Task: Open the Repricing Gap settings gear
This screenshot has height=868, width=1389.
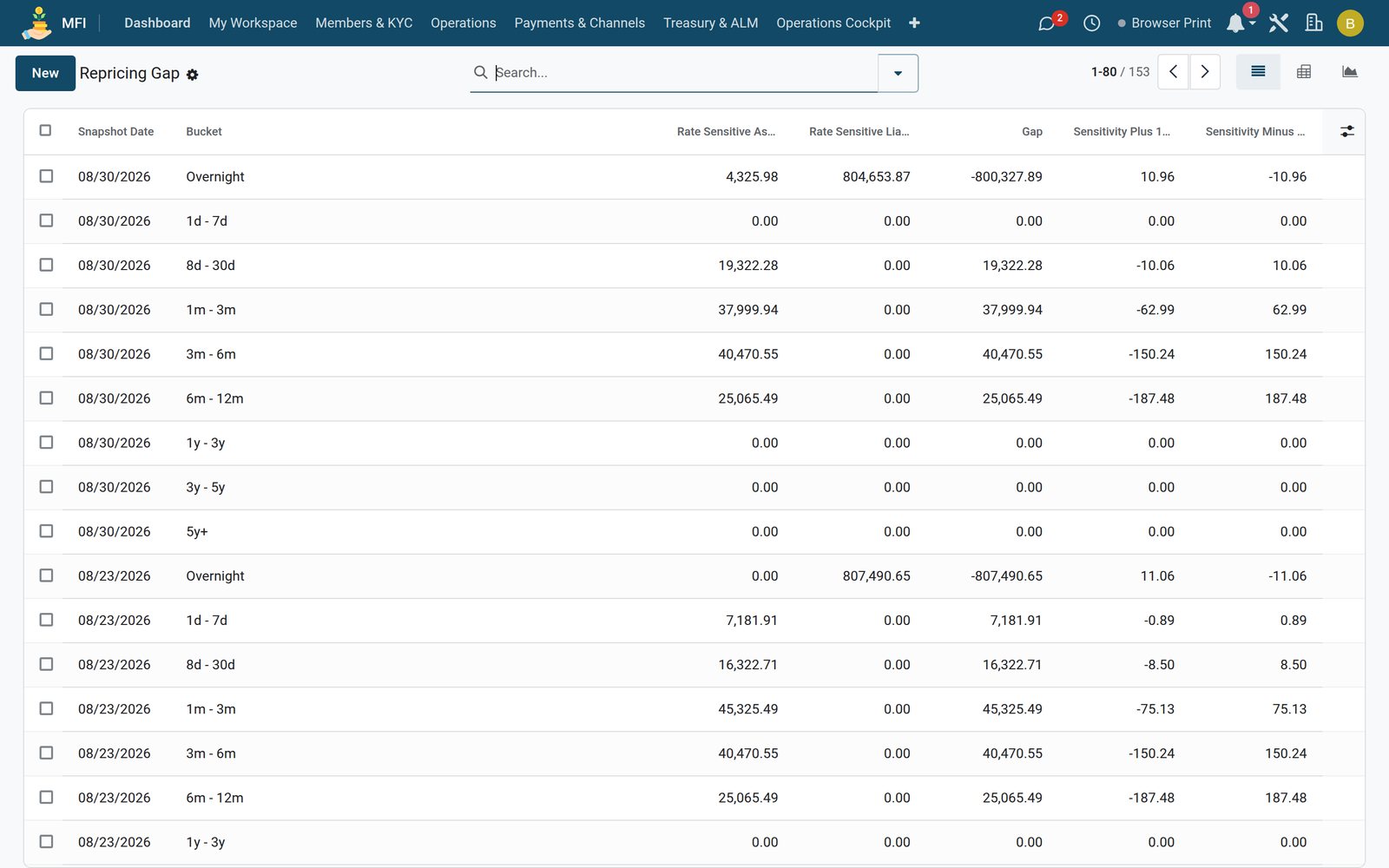Action: pyautogui.click(x=193, y=75)
